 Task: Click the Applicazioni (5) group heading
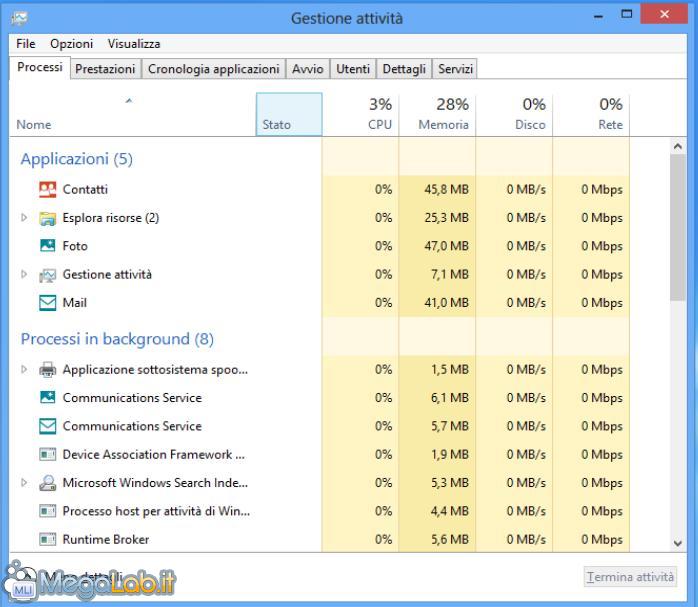[x=77, y=159]
